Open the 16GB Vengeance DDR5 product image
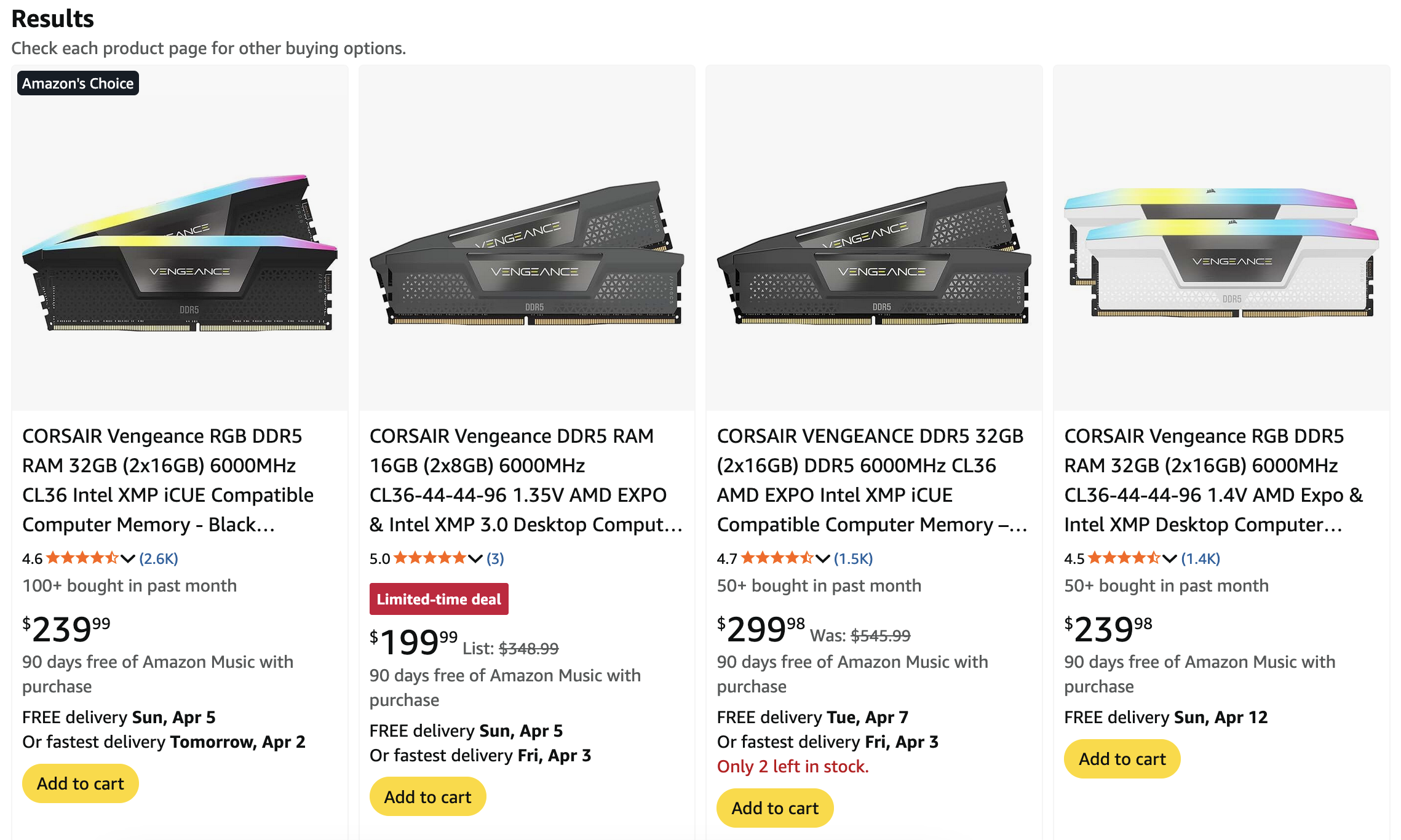 pos(527,253)
